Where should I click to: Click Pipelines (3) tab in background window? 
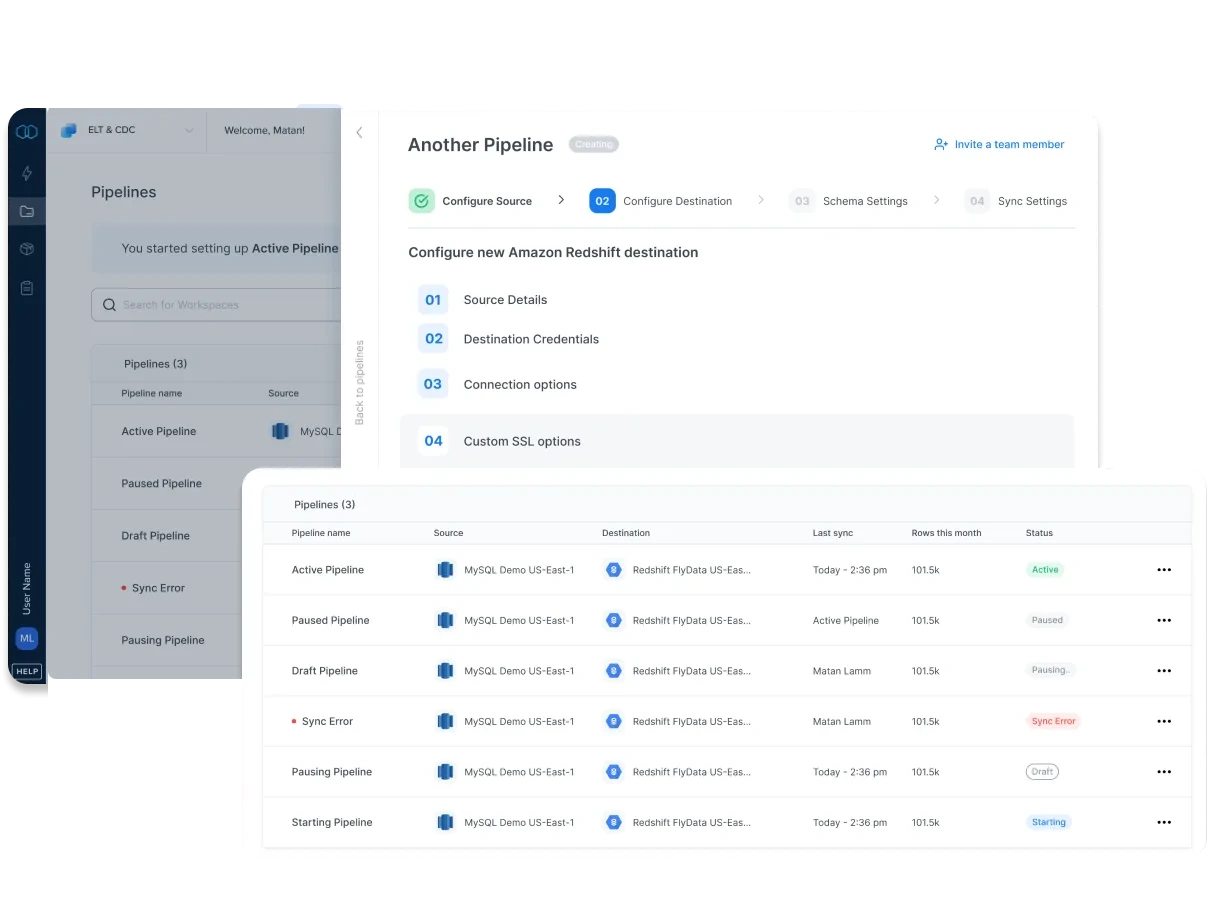tap(155, 364)
